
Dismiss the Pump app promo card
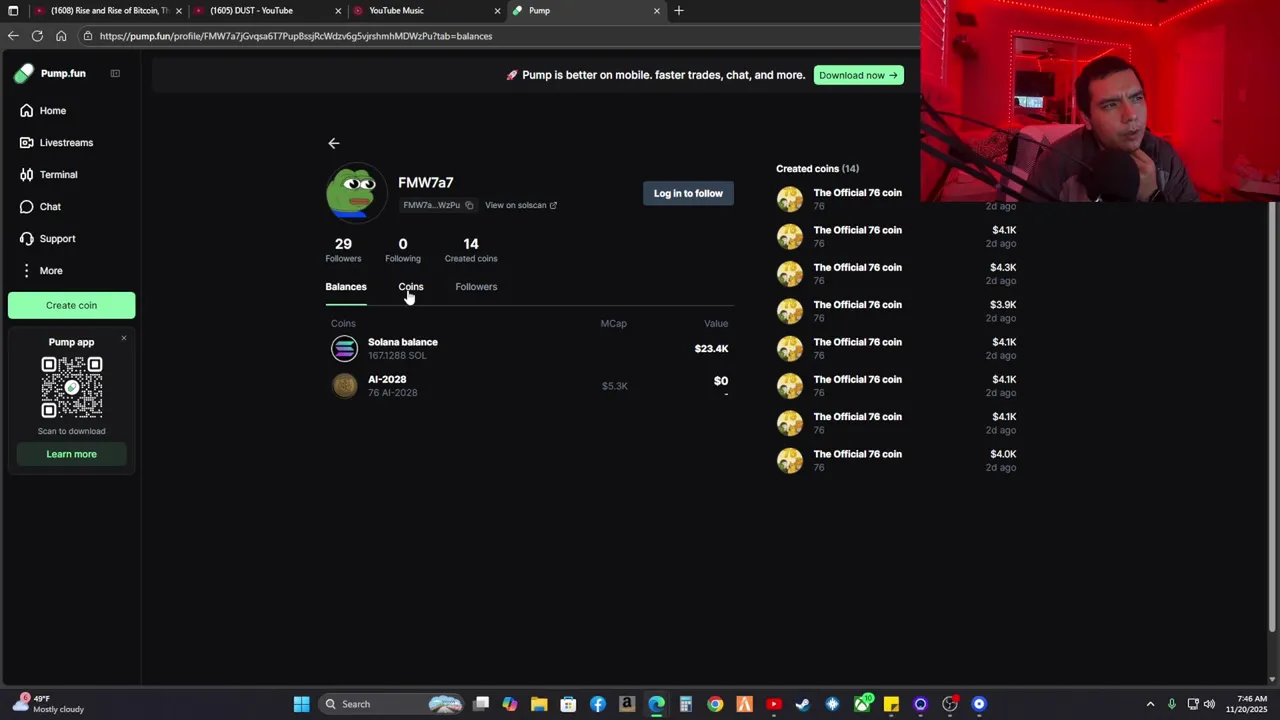(124, 338)
